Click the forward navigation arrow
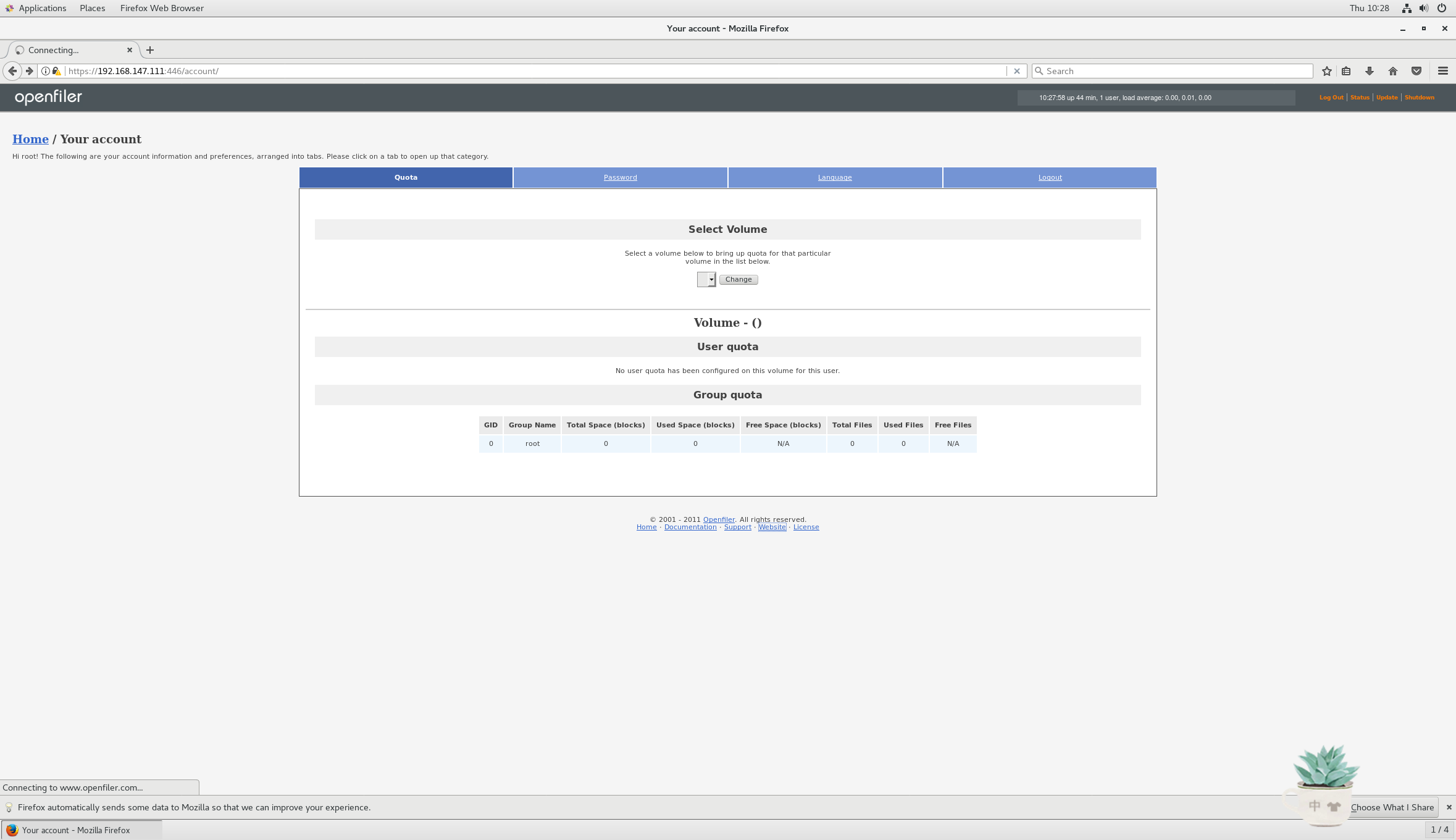 tap(29, 71)
